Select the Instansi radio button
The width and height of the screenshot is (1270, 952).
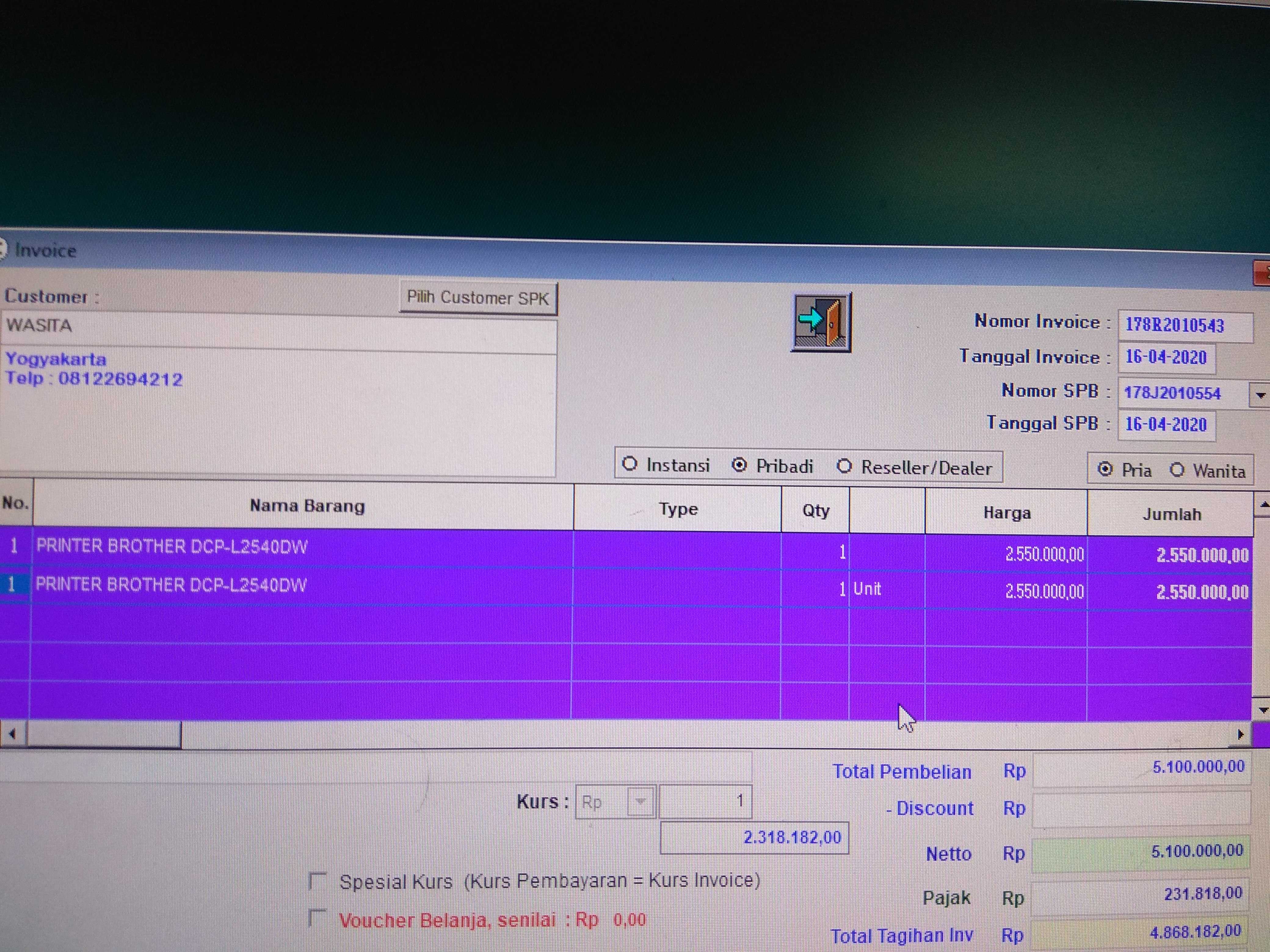pos(630,464)
